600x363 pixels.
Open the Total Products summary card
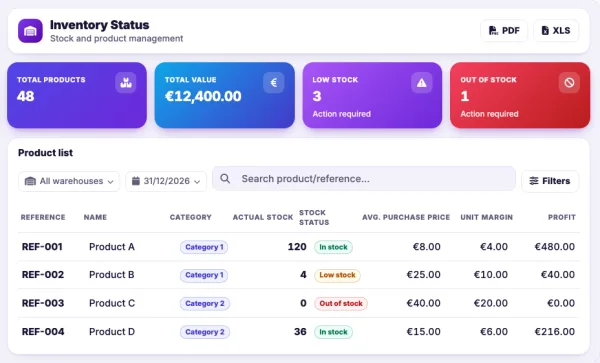tap(77, 95)
